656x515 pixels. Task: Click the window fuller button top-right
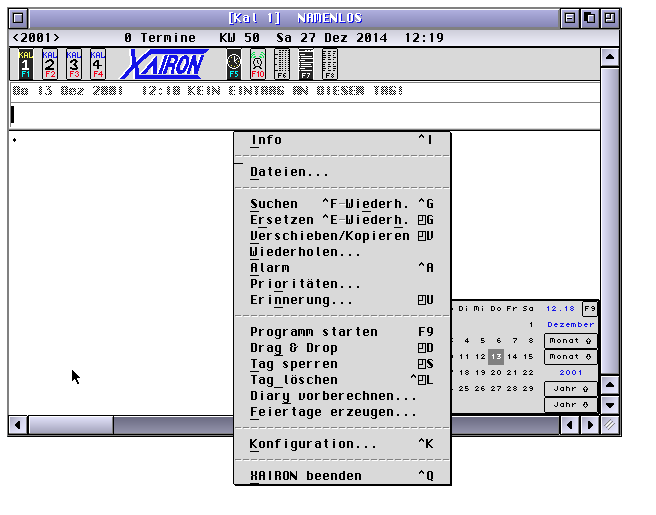610,18
